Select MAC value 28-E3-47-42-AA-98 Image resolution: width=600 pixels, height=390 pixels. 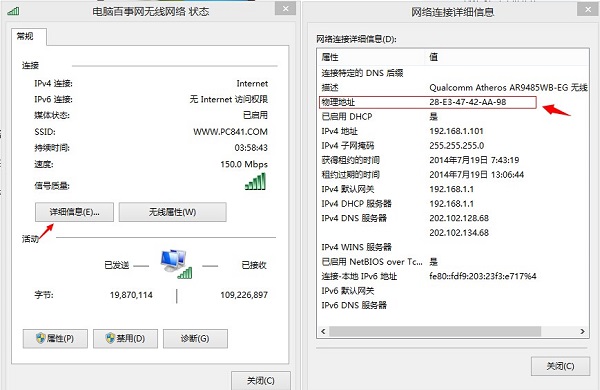[468, 102]
